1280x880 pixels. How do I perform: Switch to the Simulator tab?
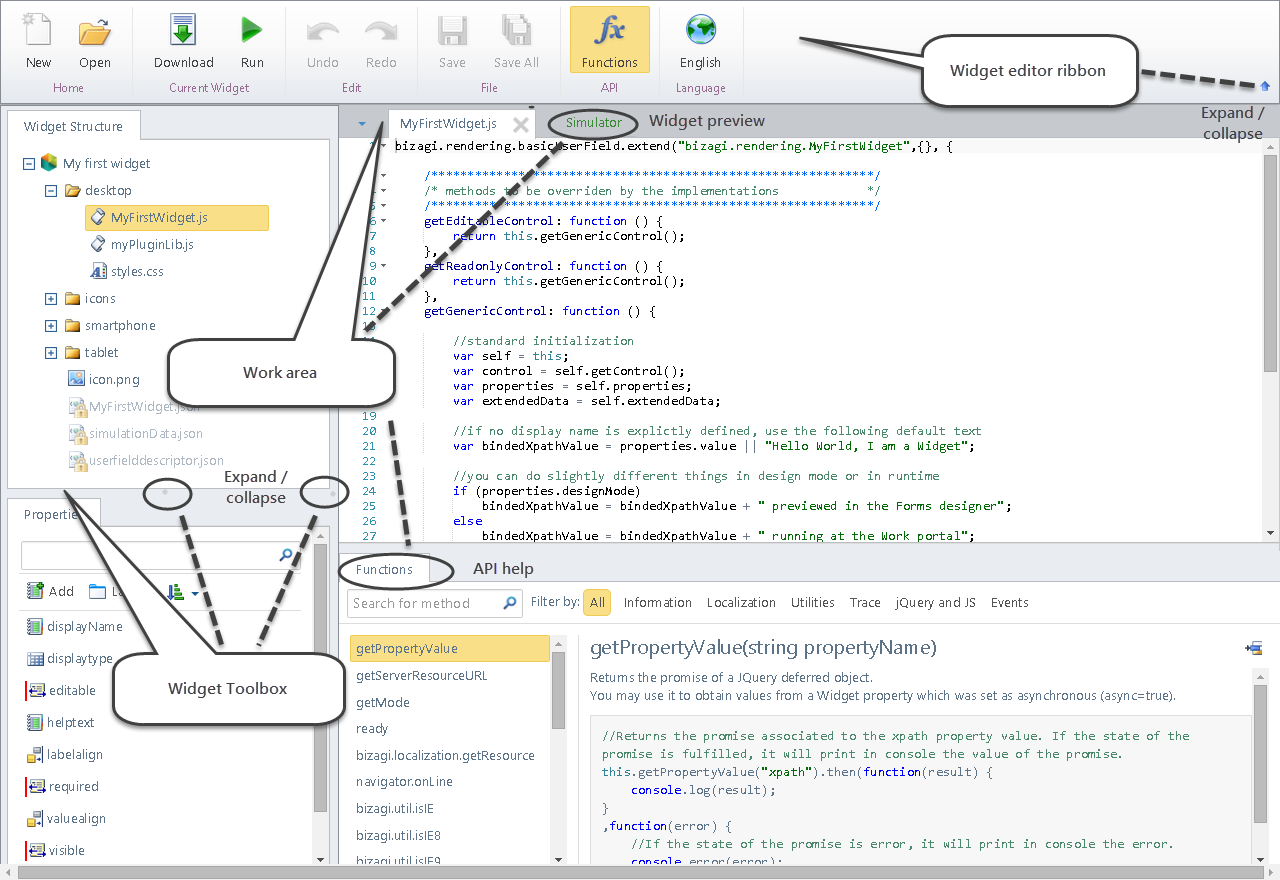click(x=594, y=123)
